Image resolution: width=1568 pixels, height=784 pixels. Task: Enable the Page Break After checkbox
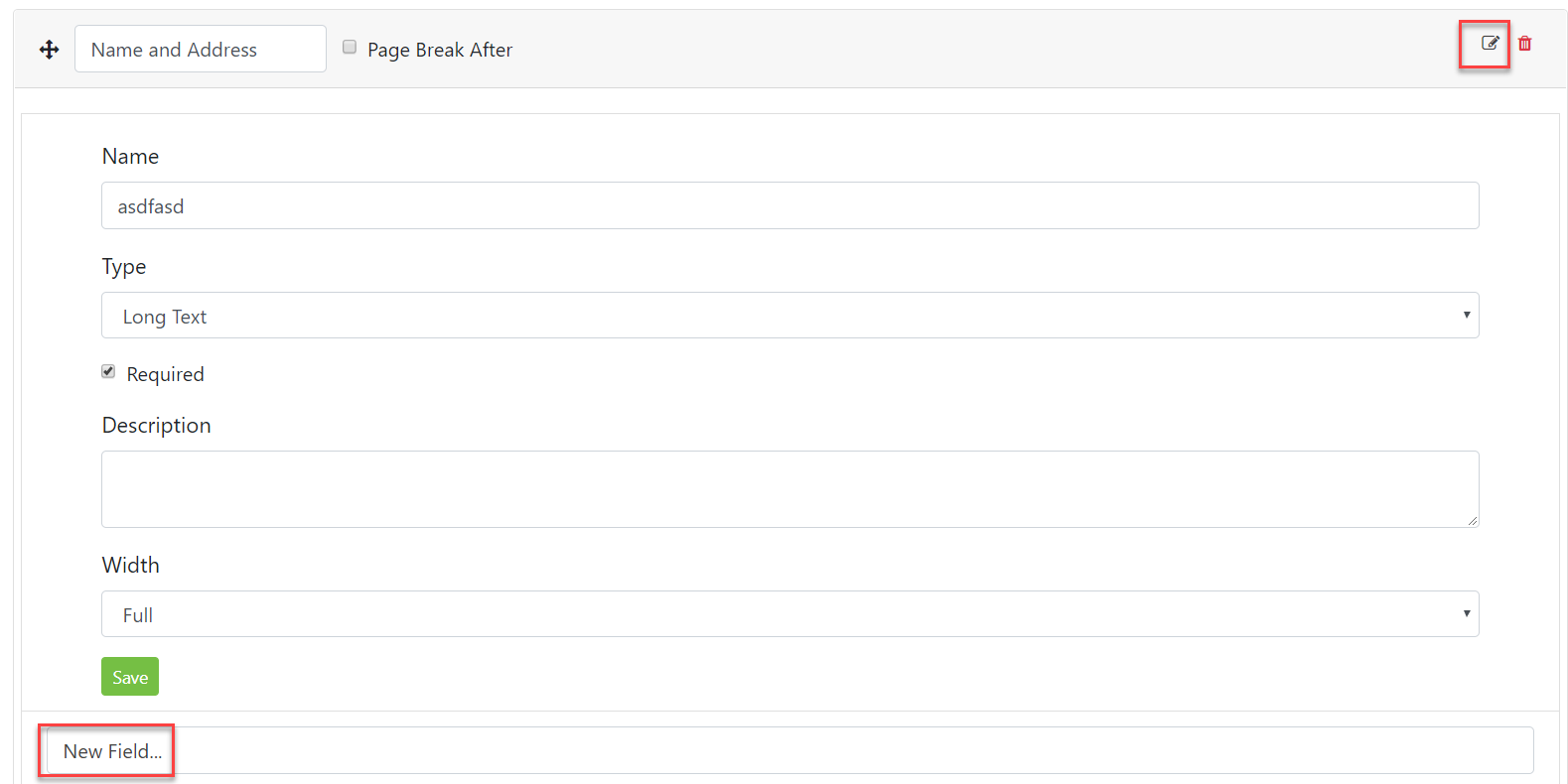[x=350, y=47]
